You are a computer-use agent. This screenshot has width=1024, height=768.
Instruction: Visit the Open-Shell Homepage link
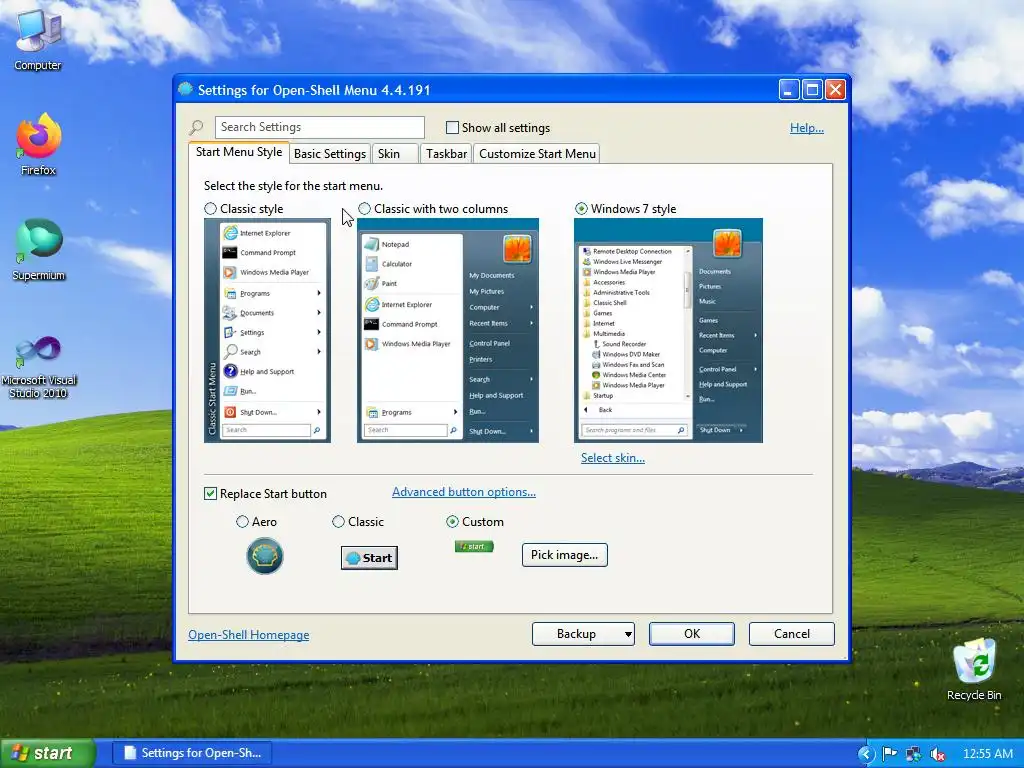(249, 635)
